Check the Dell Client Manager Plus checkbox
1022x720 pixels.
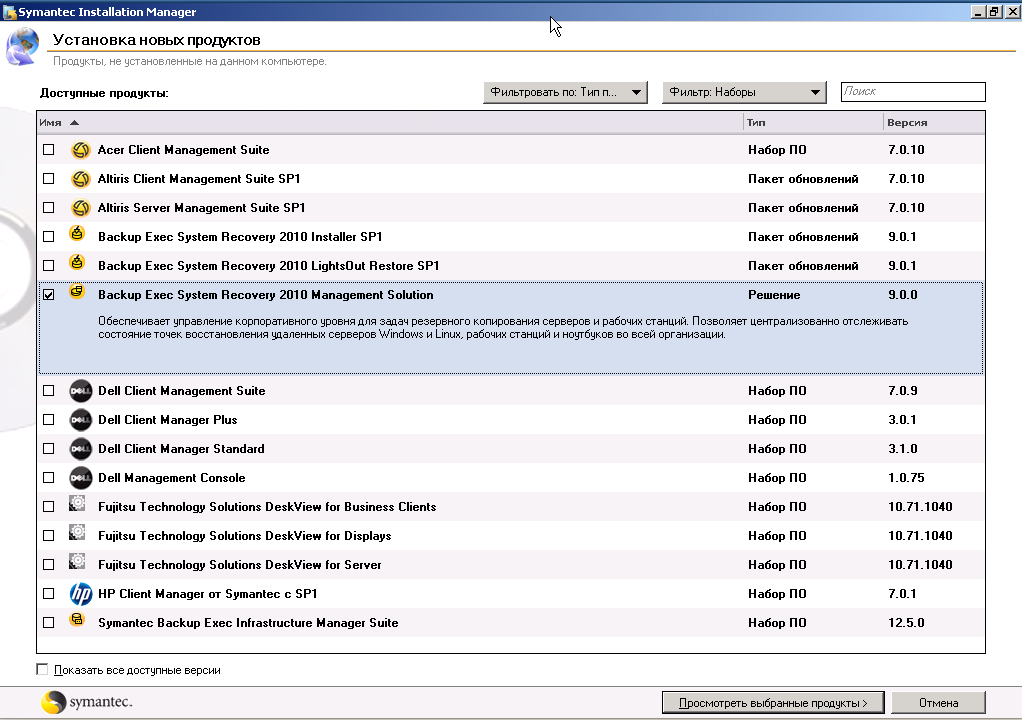[x=49, y=420]
